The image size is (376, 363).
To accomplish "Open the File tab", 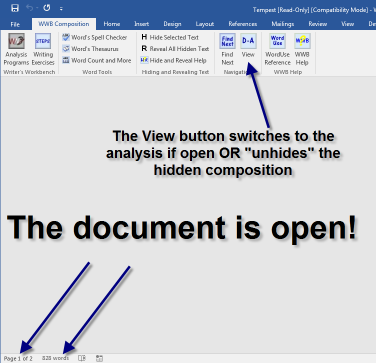I will (x=15, y=24).
